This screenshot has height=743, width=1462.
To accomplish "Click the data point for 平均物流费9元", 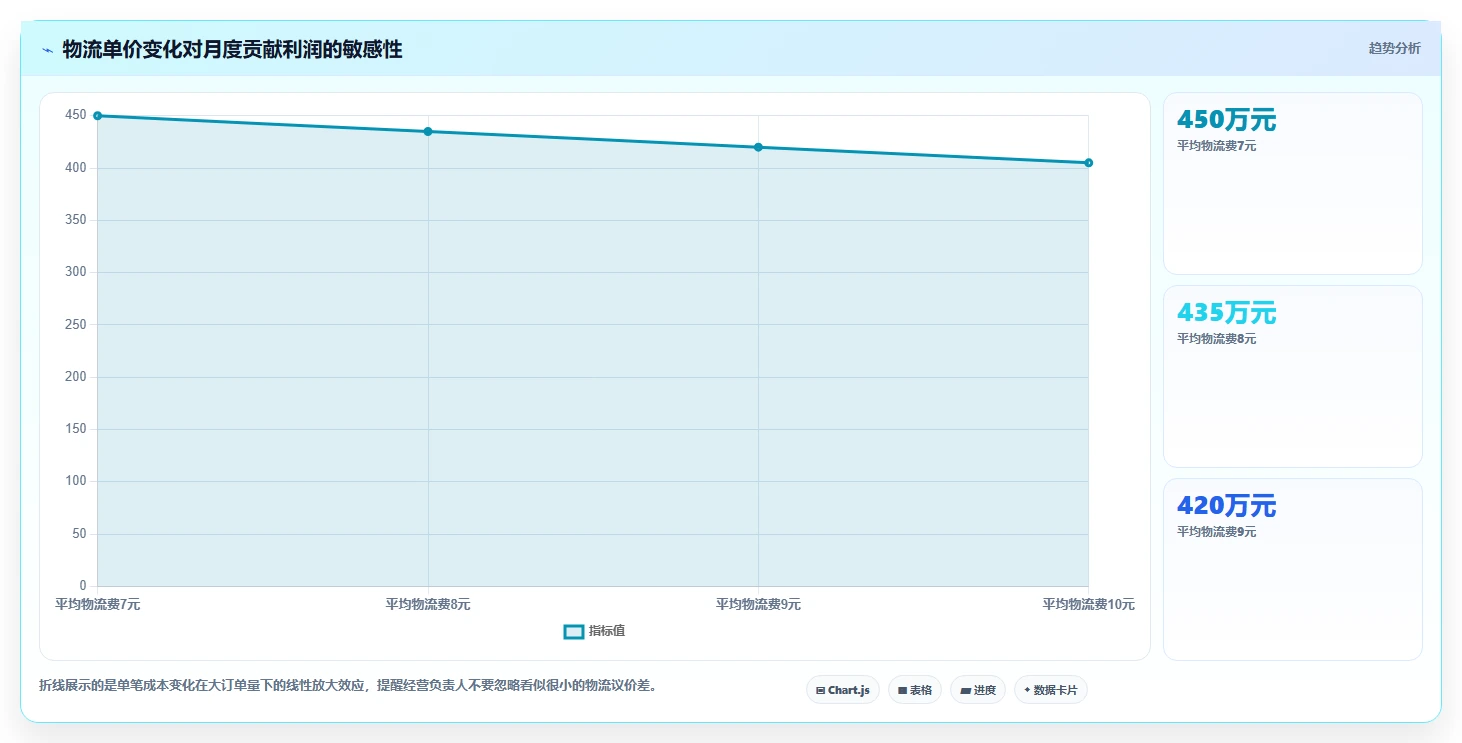I will coord(758,147).
